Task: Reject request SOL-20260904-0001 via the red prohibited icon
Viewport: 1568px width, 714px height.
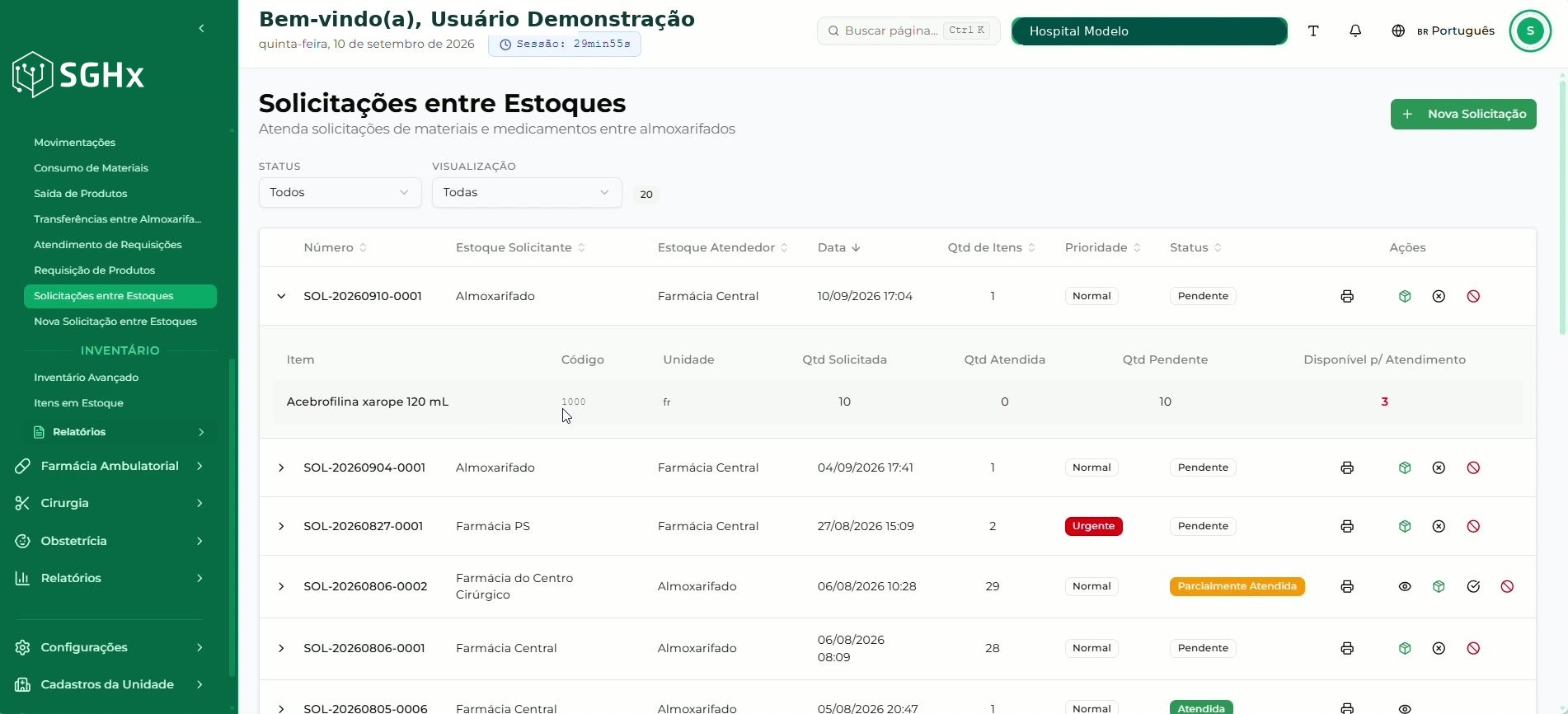Action: pyautogui.click(x=1473, y=467)
